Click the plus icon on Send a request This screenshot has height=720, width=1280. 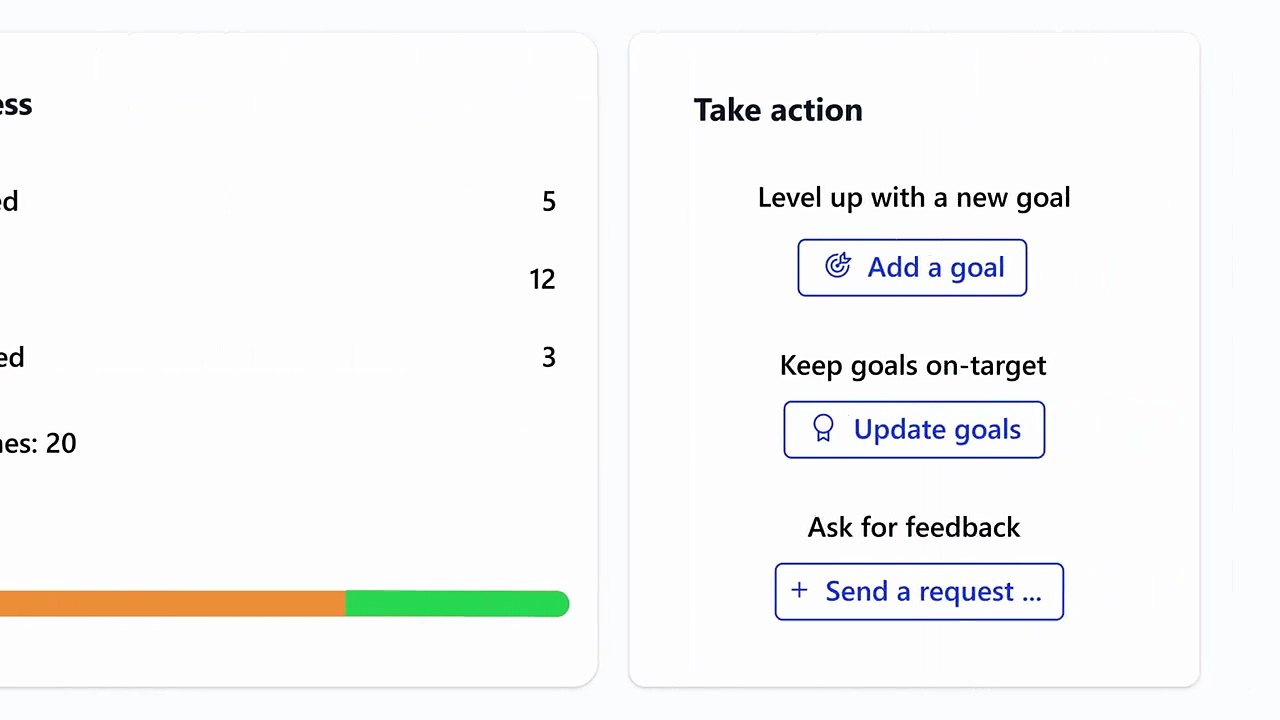click(799, 591)
